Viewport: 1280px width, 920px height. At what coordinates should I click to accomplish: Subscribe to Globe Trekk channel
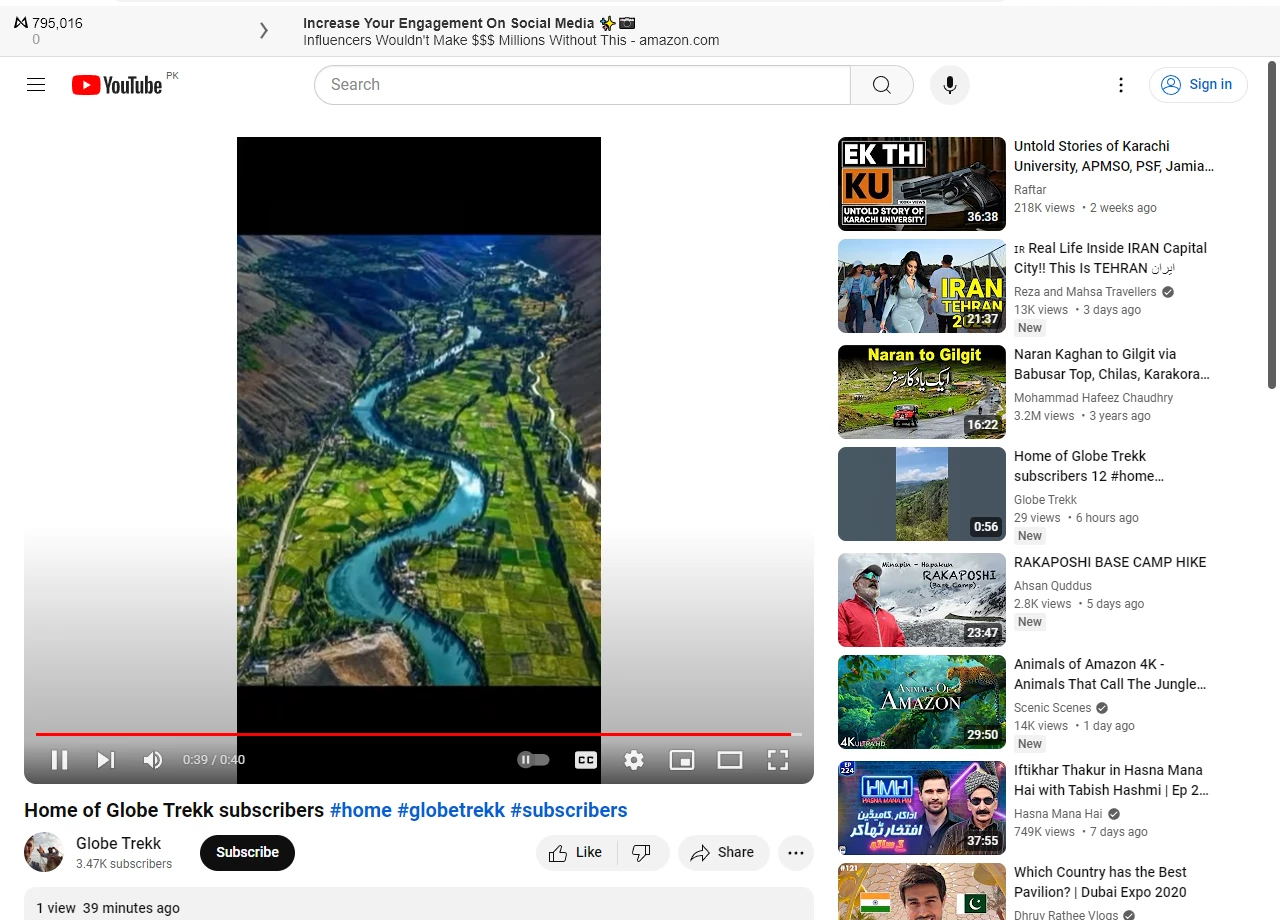(247, 853)
